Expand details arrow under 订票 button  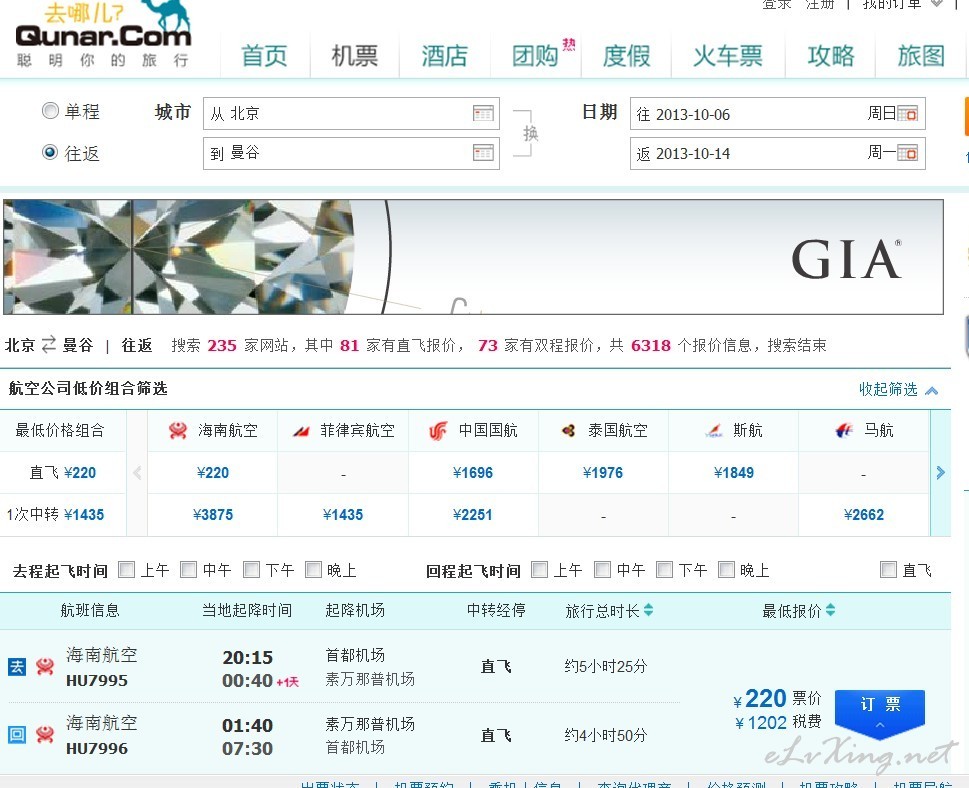pyautogui.click(x=880, y=725)
